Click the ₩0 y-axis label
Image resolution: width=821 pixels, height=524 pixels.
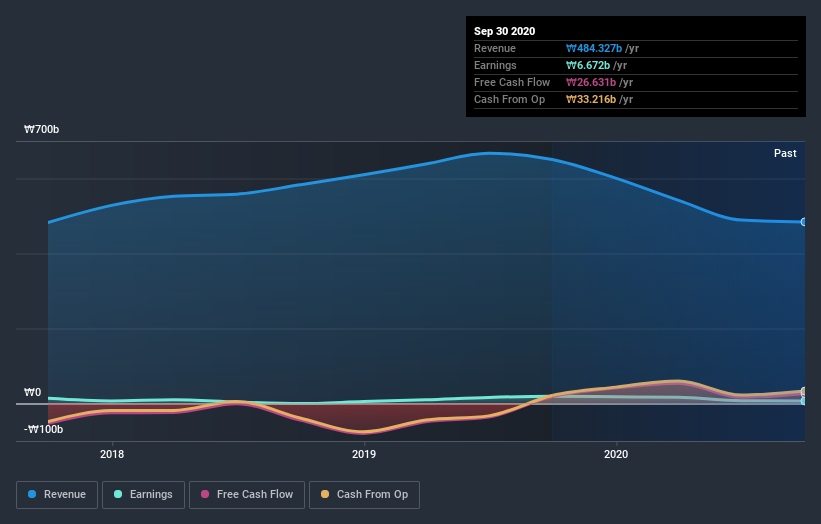32,393
